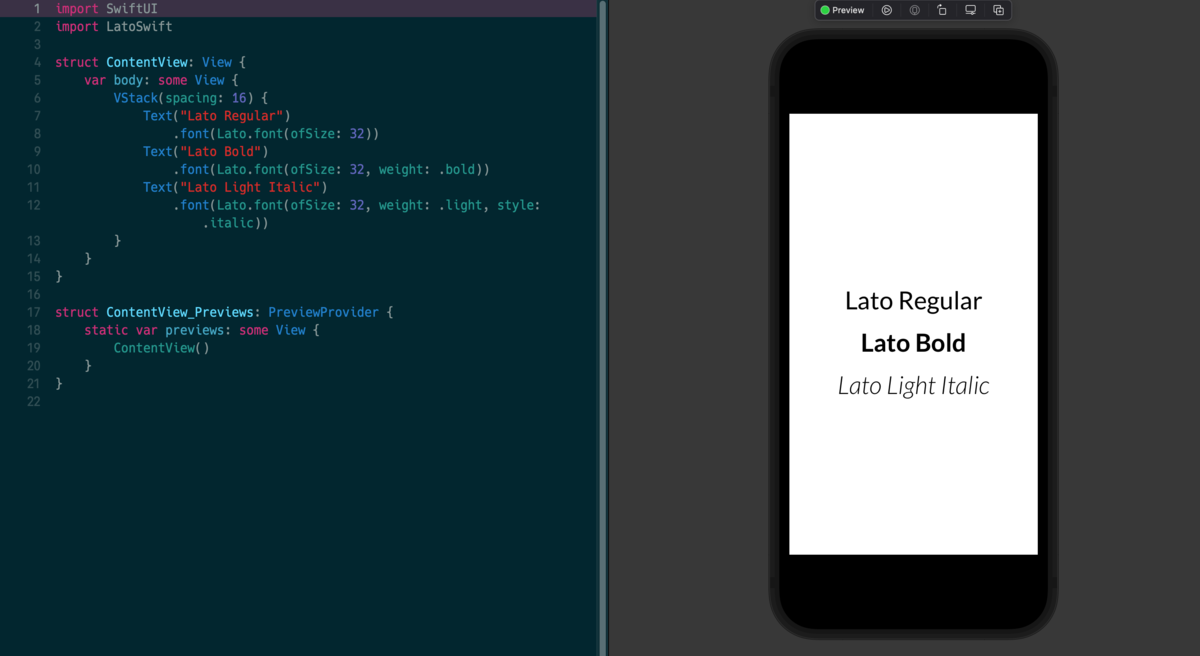Screen dimensions: 1200x656
Task: Click the editor's vertical scrollbar
Action: pos(603,328)
